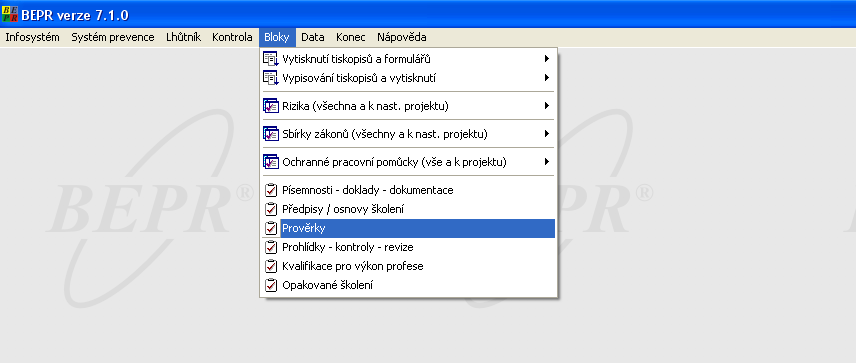This screenshot has height=363, width=856.
Task: Open the Systém prevence menu
Action: (x=112, y=37)
